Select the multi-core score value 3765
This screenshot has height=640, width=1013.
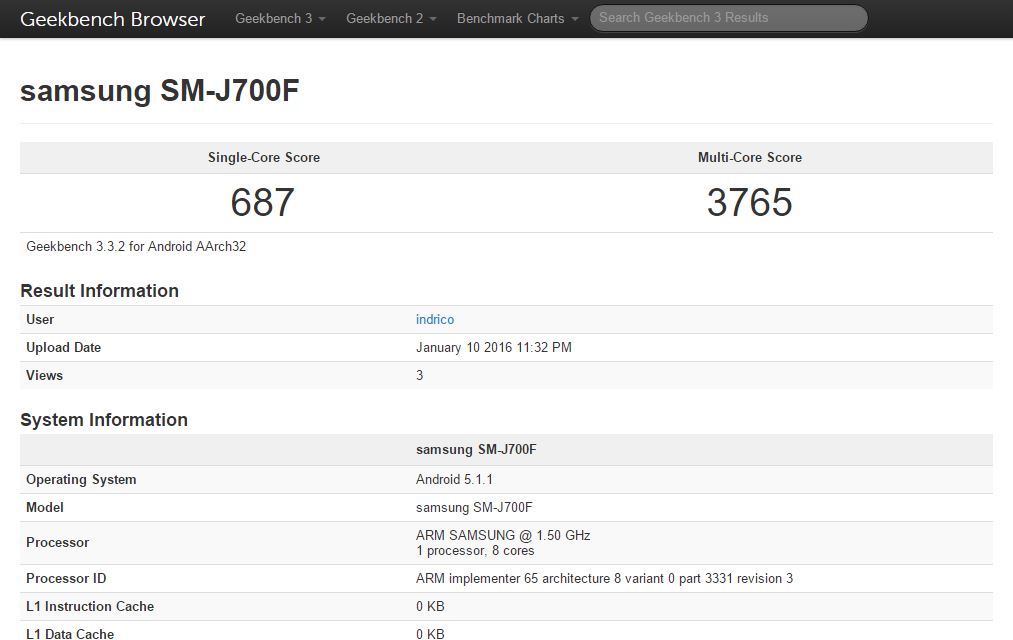tap(749, 202)
